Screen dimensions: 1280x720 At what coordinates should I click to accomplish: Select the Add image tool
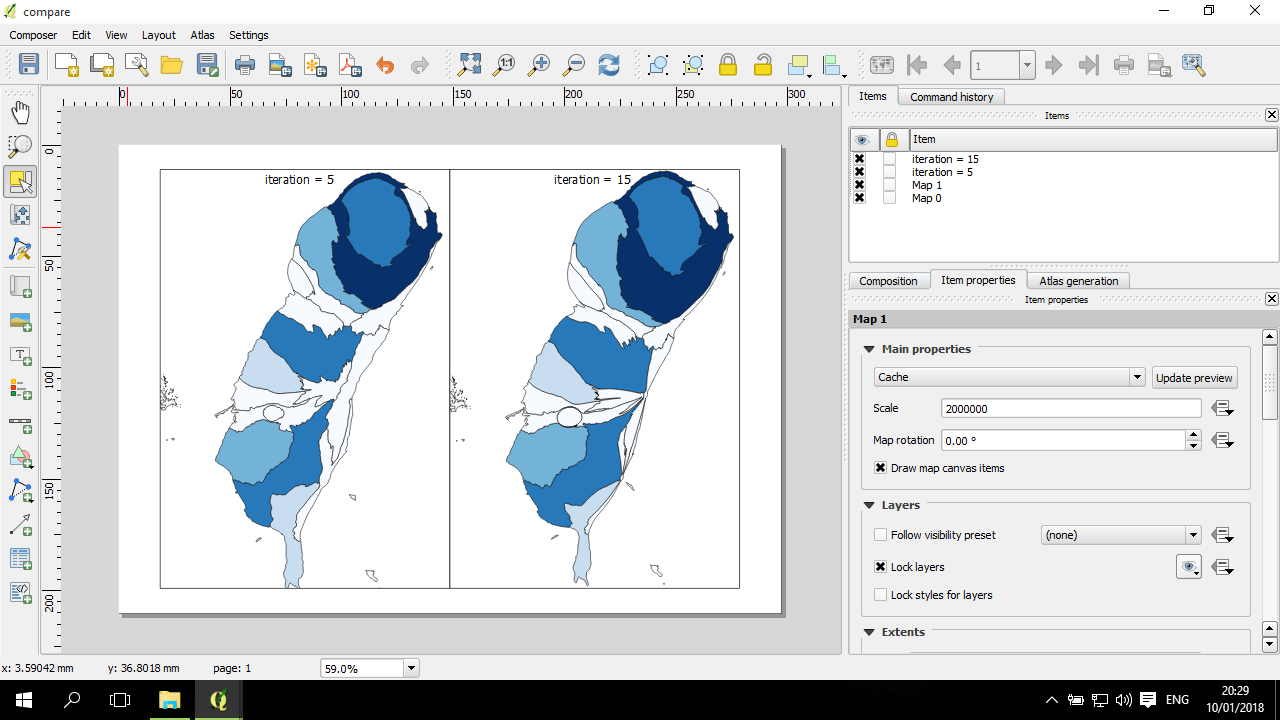pyautogui.click(x=20, y=320)
